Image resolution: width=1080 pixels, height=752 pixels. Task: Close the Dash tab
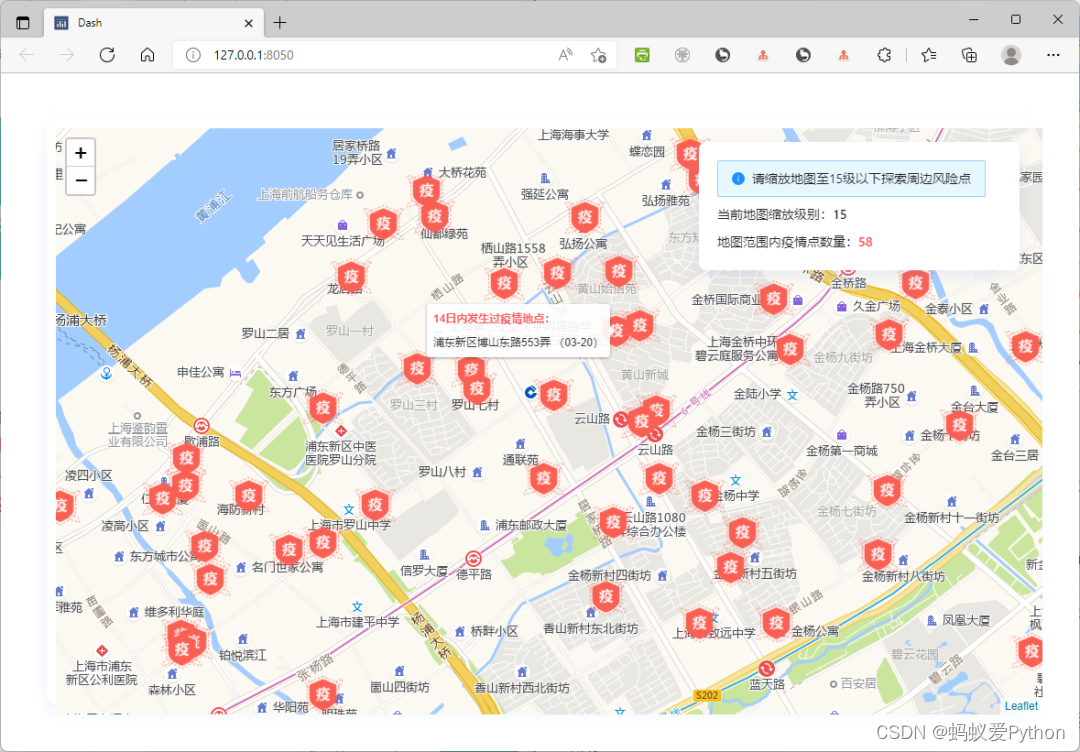point(249,23)
